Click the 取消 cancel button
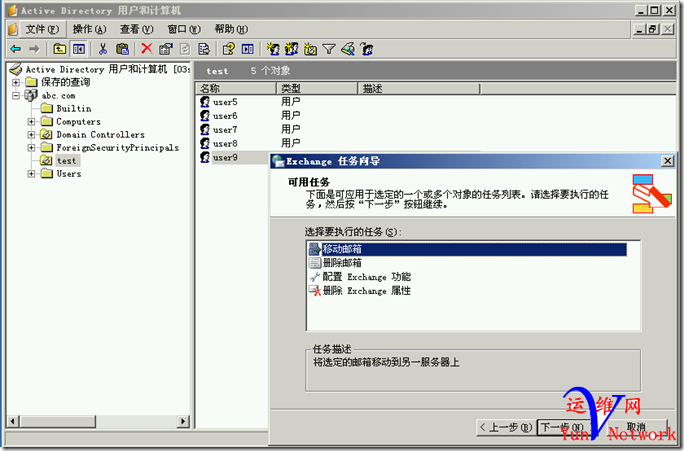 pyautogui.click(x=636, y=427)
